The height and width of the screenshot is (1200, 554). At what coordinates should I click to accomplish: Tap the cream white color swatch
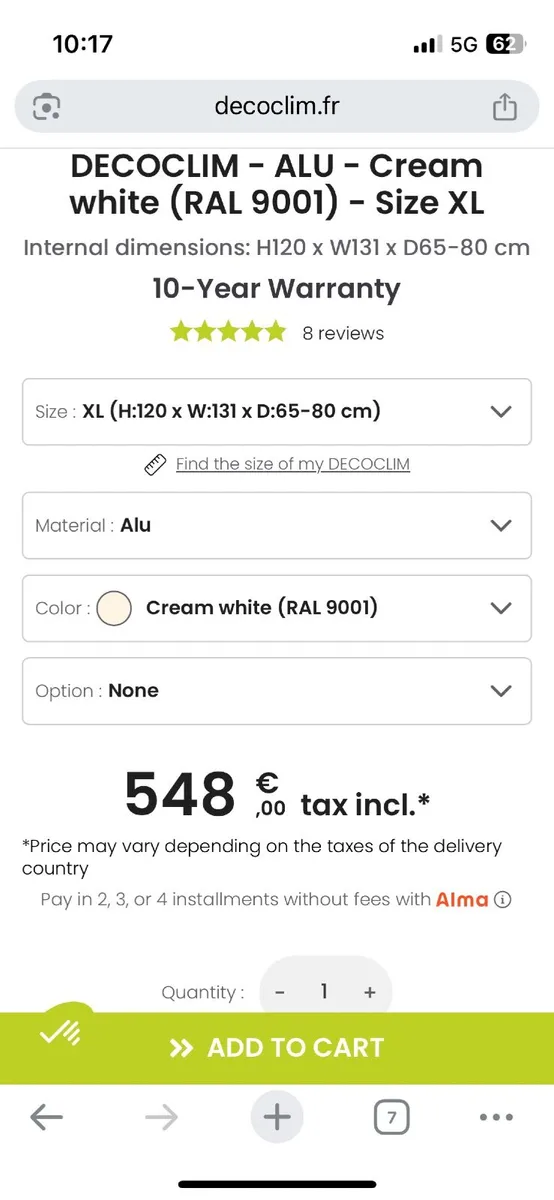[x=115, y=608]
